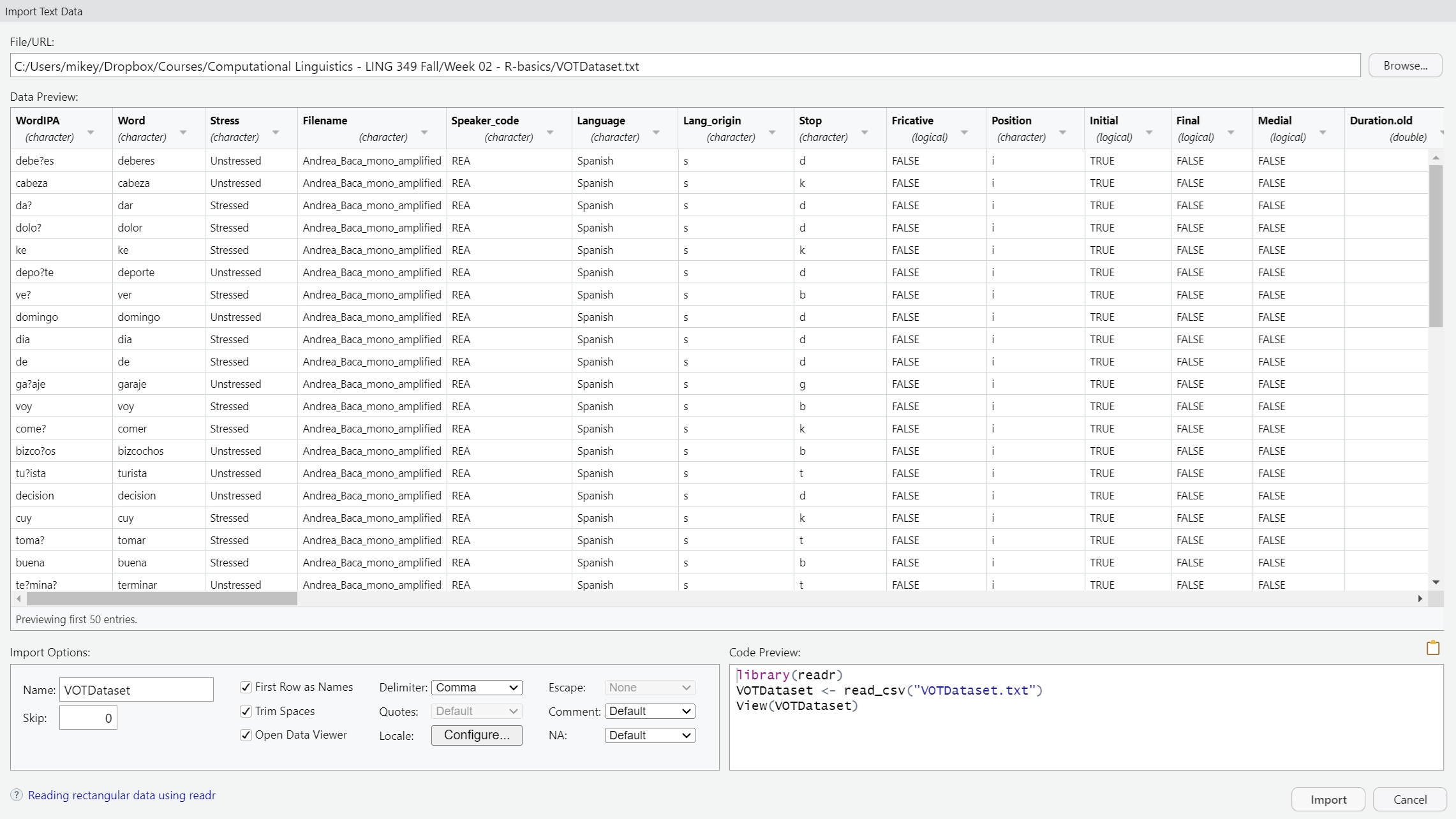This screenshot has height=819, width=1456.
Task: Open the Stress column menu arrow
Action: tap(276, 131)
